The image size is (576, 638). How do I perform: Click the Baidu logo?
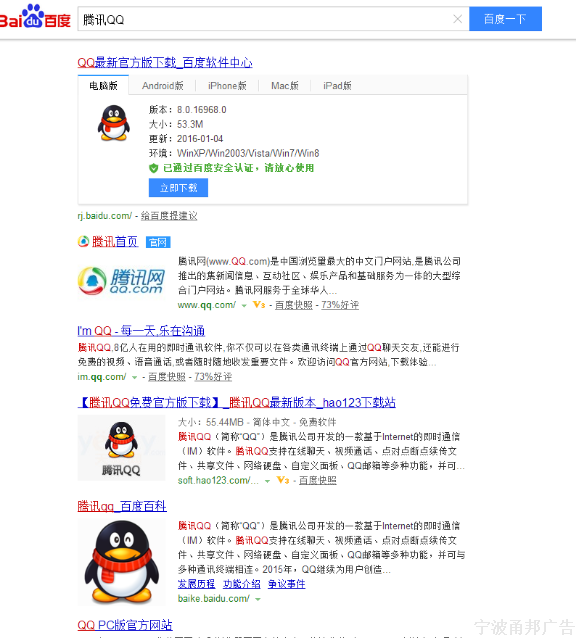click(35, 17)
